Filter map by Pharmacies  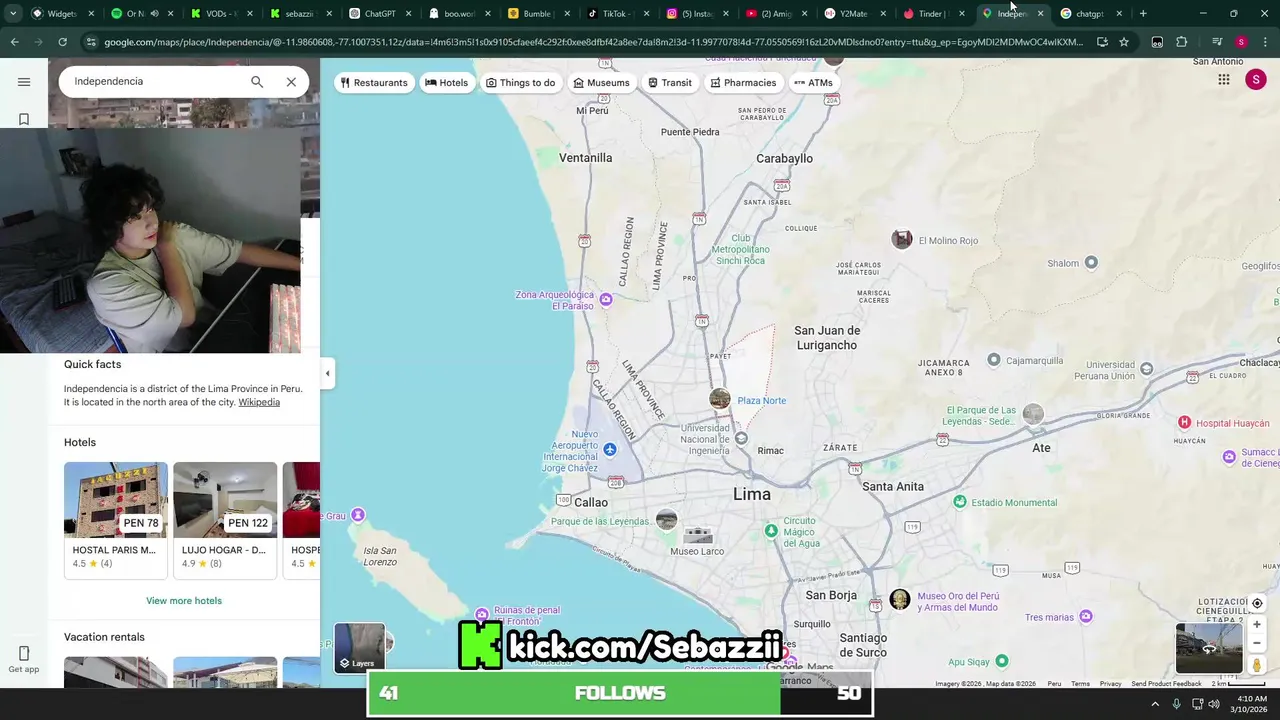[x=743, y=83]
